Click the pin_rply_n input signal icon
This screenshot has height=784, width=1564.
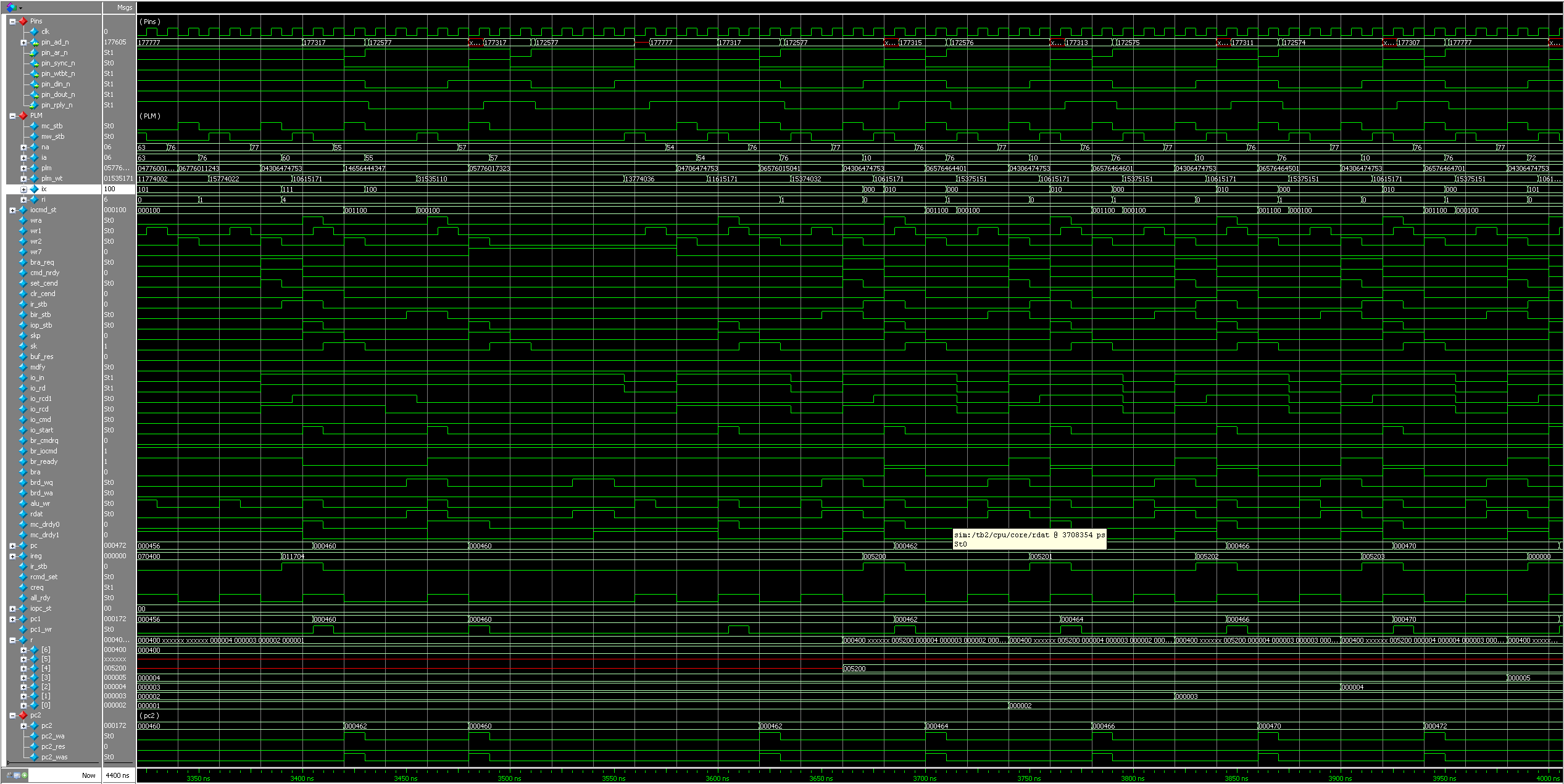coord(34,105)
